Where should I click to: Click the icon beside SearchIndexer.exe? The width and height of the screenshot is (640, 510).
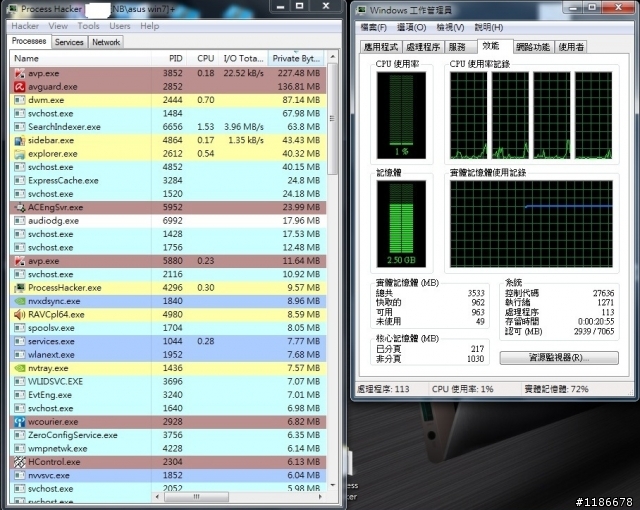pyautogui.click(x=20, y=127)
